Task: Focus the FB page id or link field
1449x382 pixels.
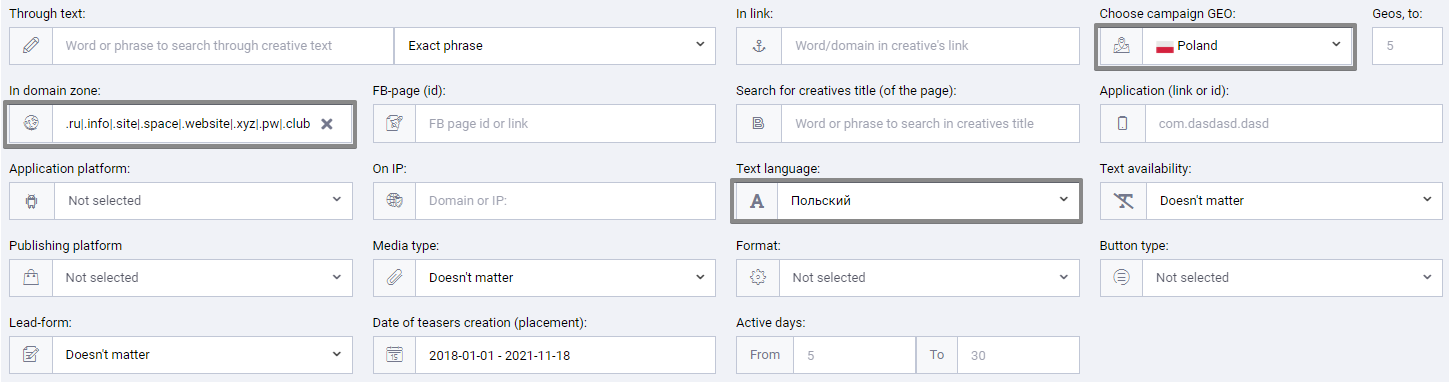Action: coord(565,123)
